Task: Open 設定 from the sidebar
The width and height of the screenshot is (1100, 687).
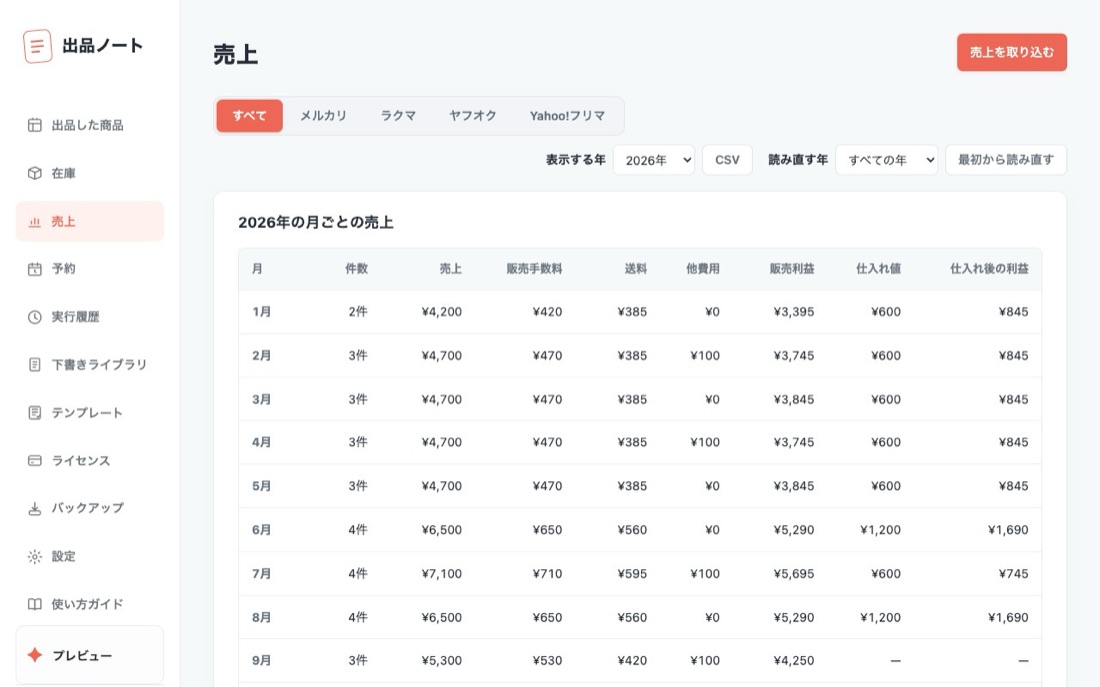Action: coord(90,556)
